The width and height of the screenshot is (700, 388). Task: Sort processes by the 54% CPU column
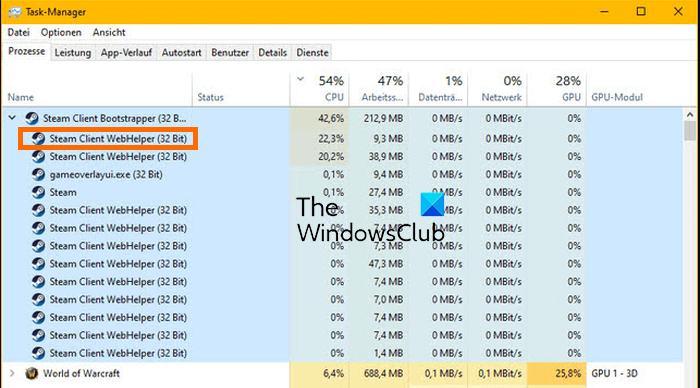(320, 89)
